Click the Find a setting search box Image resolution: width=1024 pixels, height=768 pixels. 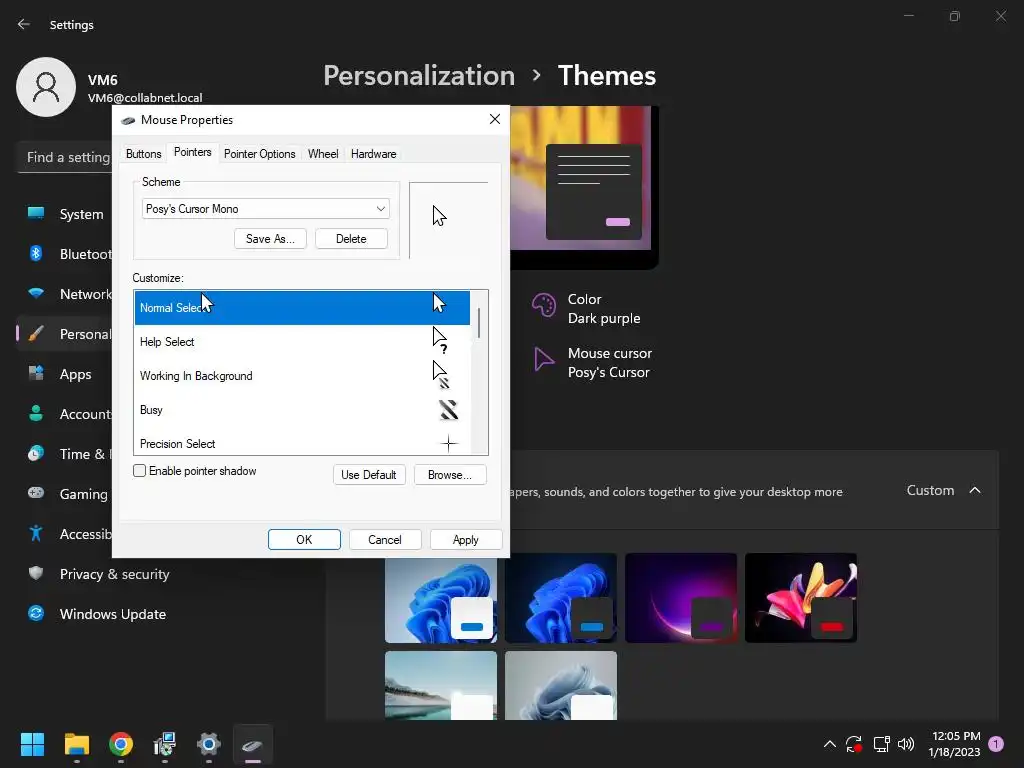coord(65,157)
